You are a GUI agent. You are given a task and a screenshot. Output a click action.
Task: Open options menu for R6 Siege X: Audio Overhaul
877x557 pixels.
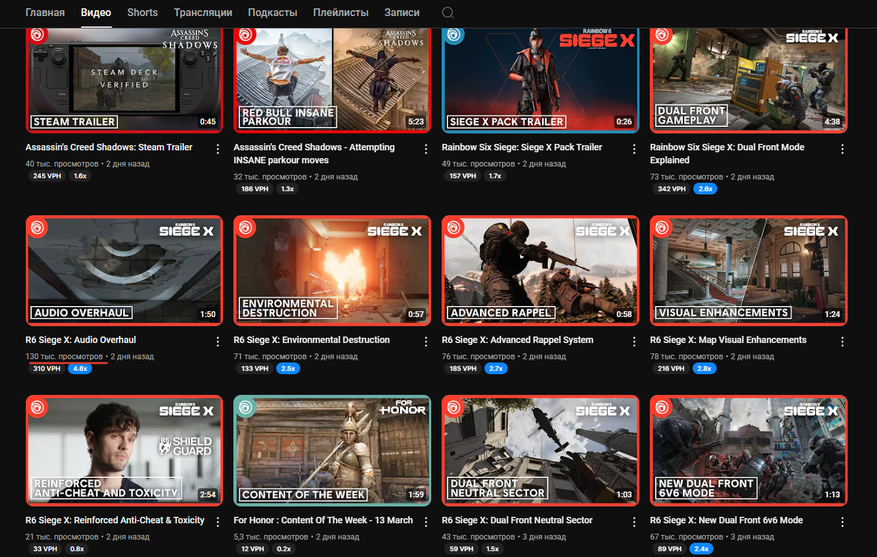tap(218, 341)
